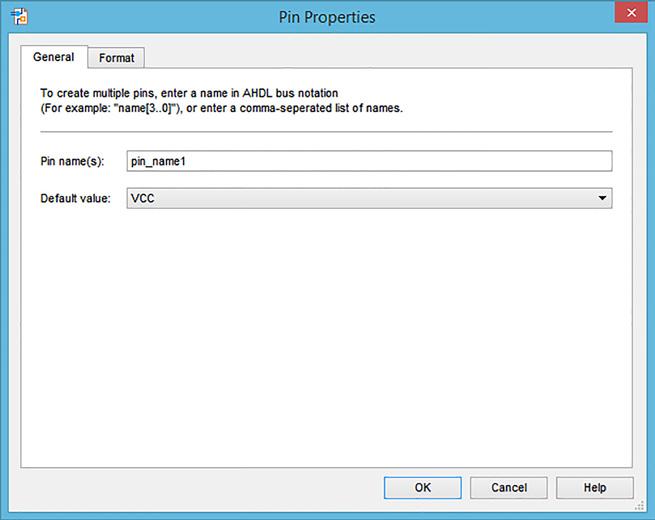
Task: Close the Pin Properties dialog
Action: coord(631,13)
